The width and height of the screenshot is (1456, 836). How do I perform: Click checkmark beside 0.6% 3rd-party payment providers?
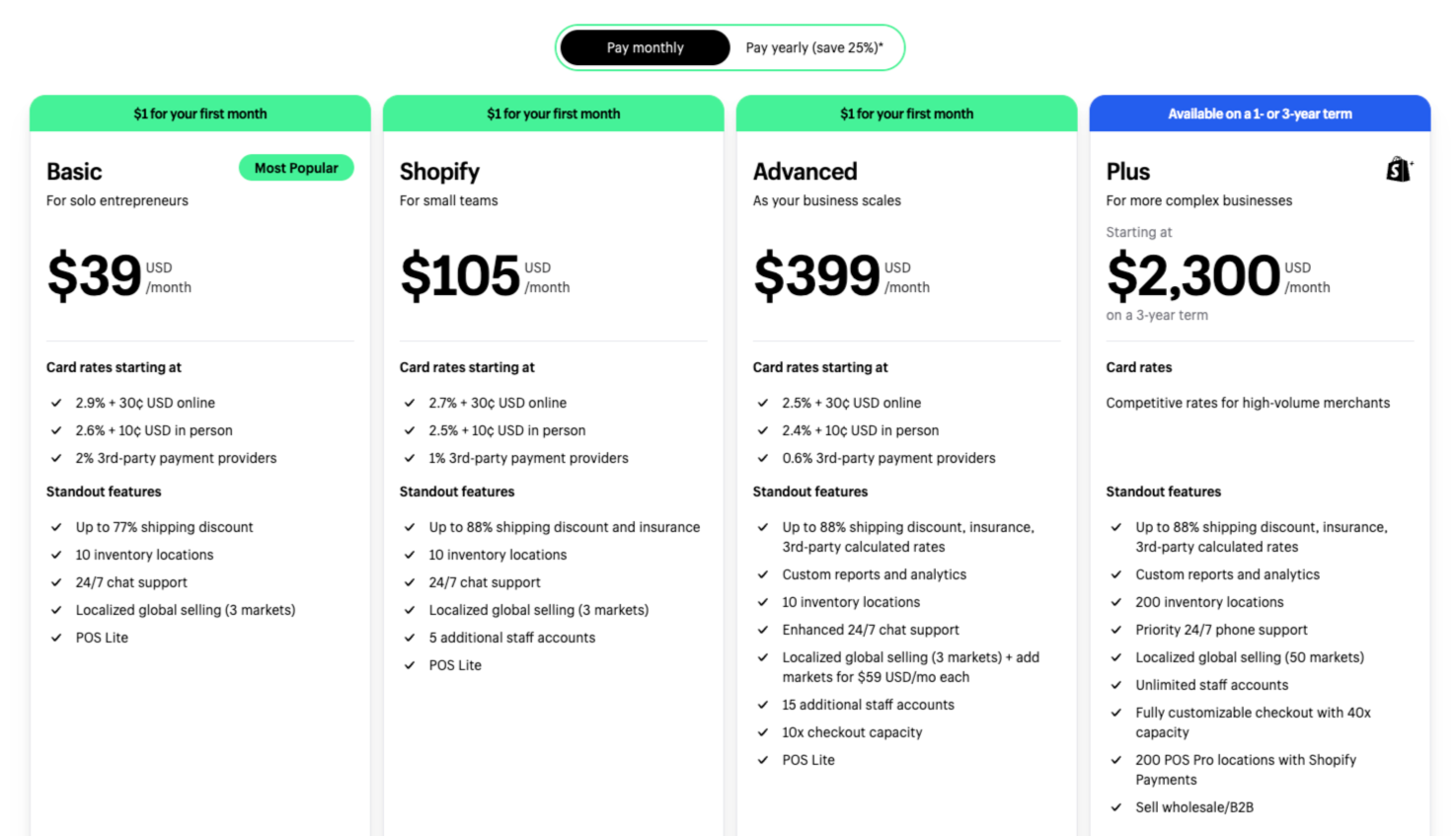click(x=763, y=458)
